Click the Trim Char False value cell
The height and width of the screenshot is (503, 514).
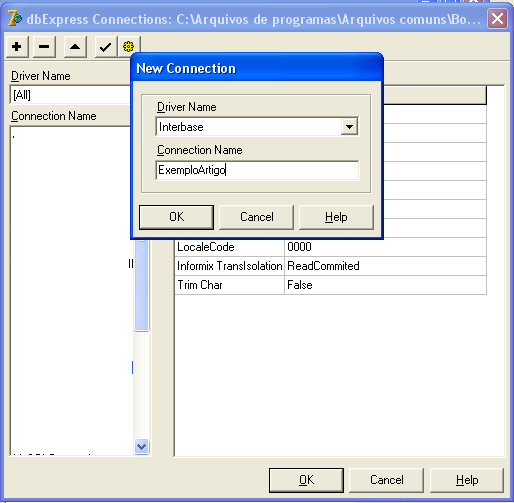(386, 285)
